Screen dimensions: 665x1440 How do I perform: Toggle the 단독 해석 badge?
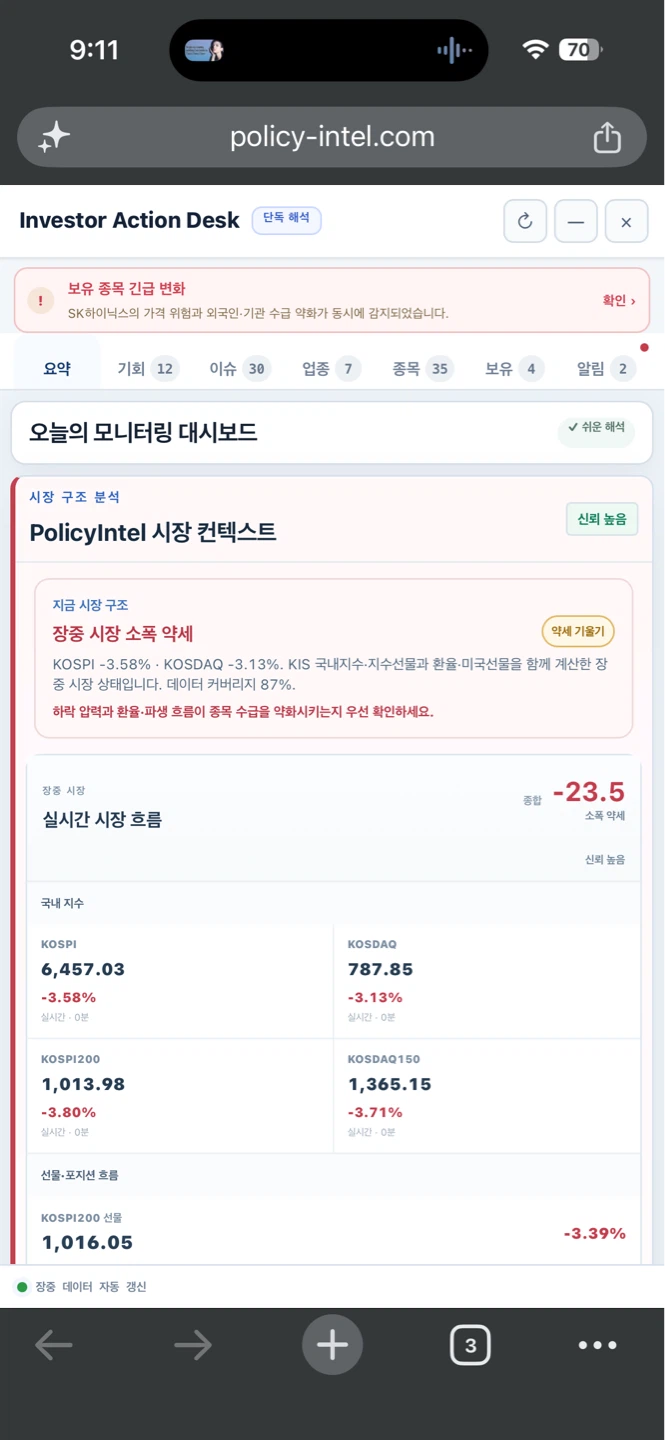(x=286, y=219)
